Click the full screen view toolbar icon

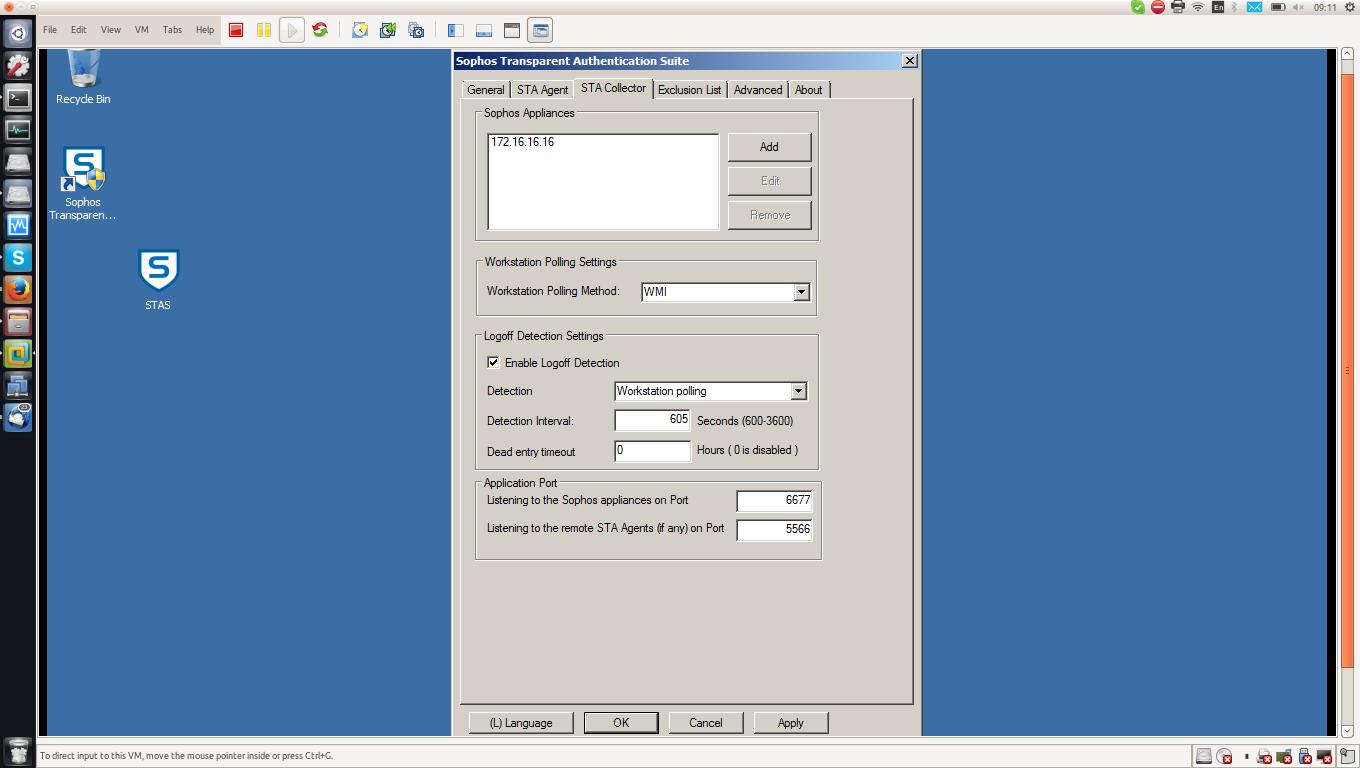[x=512, y=30]
